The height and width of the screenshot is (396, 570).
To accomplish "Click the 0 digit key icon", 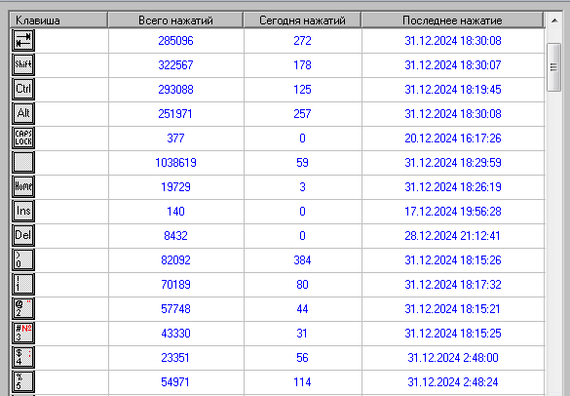I will point(23,260).
